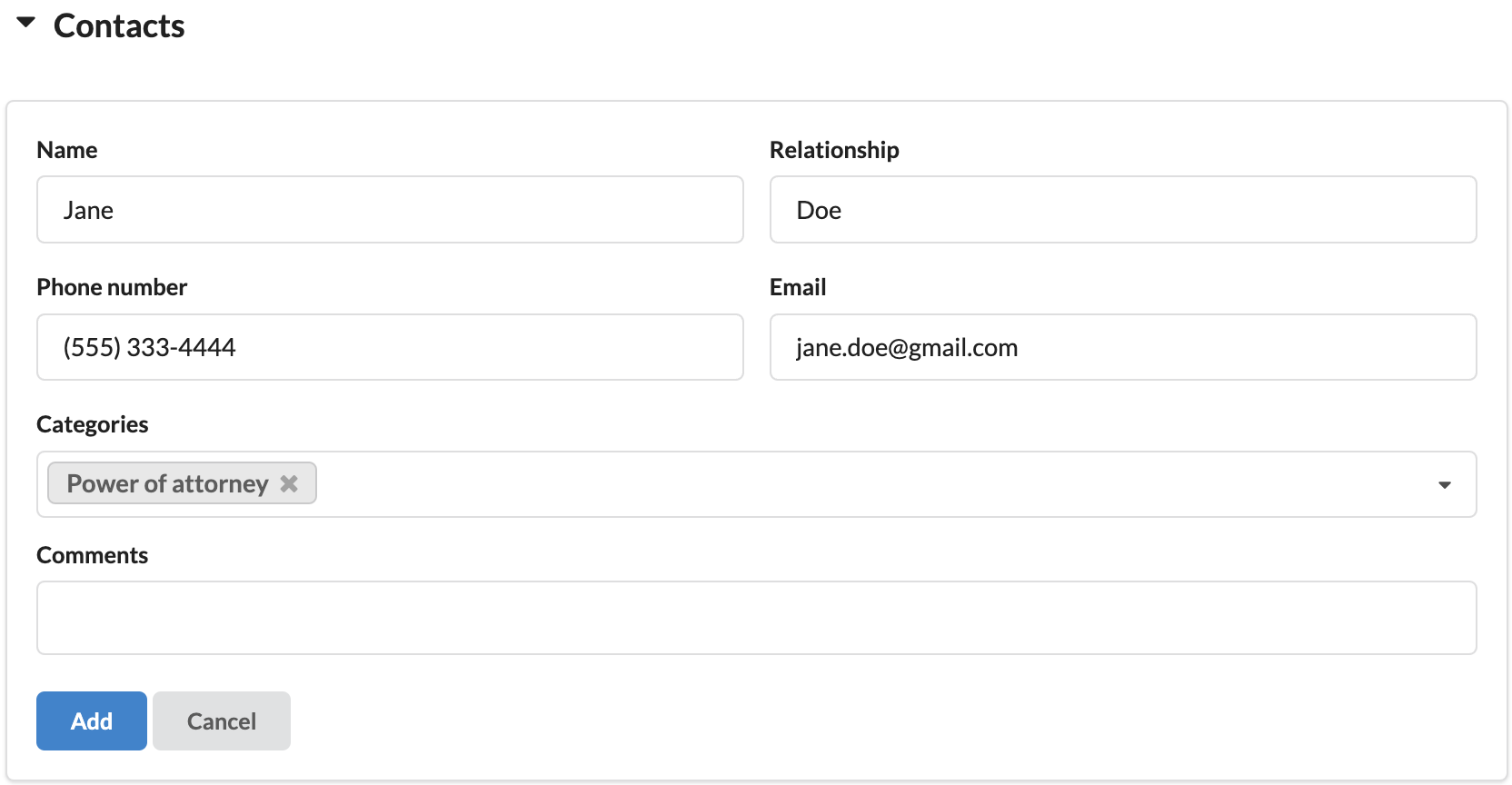This screenshot has width=1512, height=785.
Task: Click the Name field label
Action: click(67, 150)
